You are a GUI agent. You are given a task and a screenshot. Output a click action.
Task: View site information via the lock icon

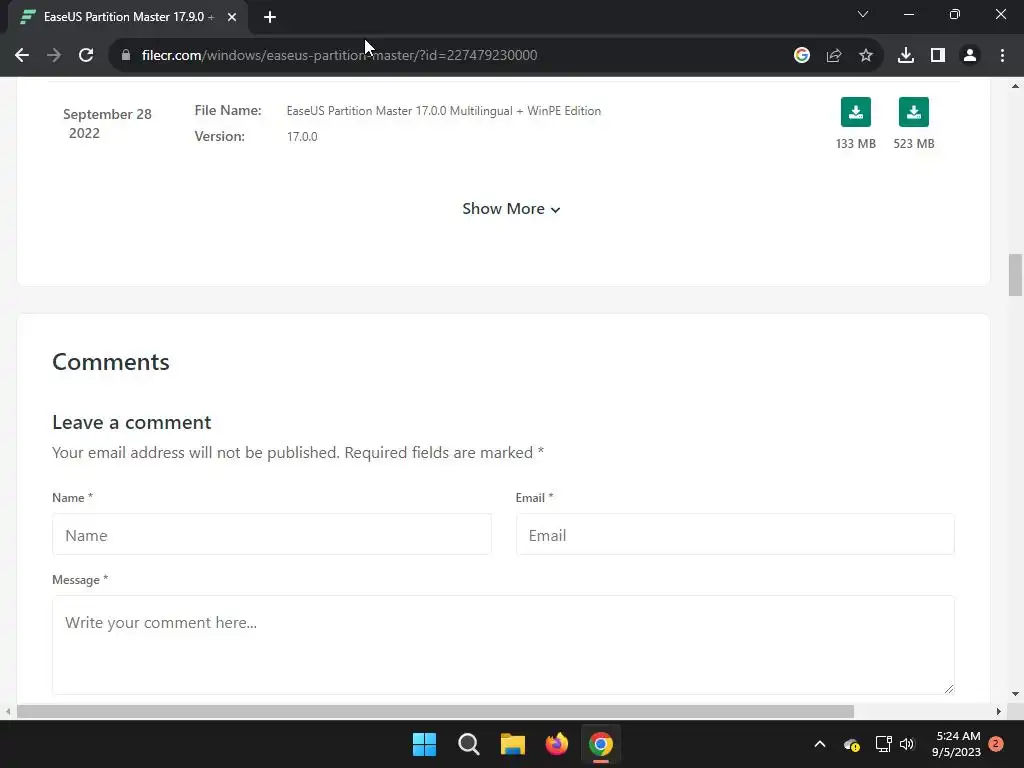pyautogui.click(x=126, y=56)
